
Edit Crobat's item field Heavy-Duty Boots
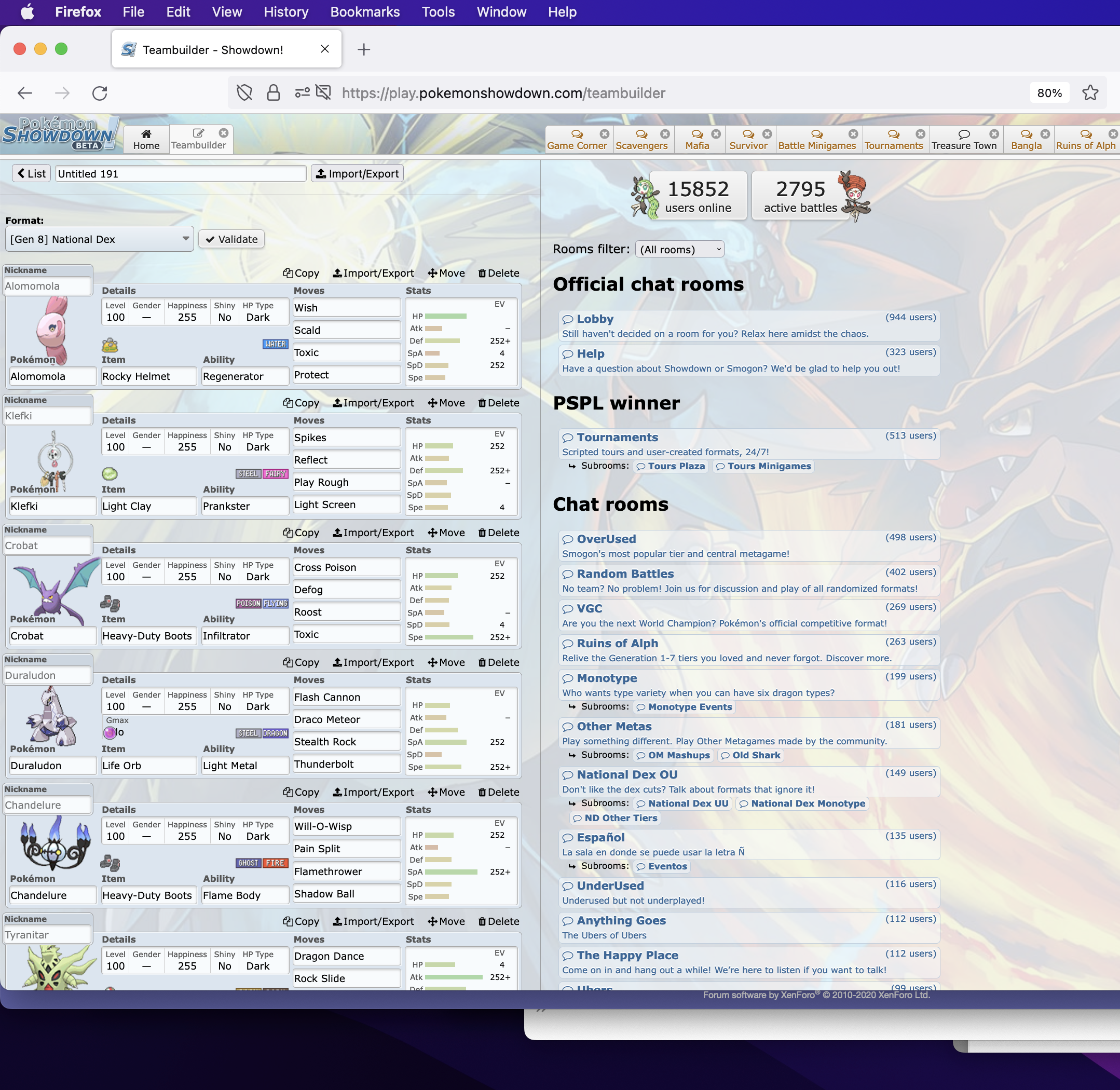click(x=149, y=636)
